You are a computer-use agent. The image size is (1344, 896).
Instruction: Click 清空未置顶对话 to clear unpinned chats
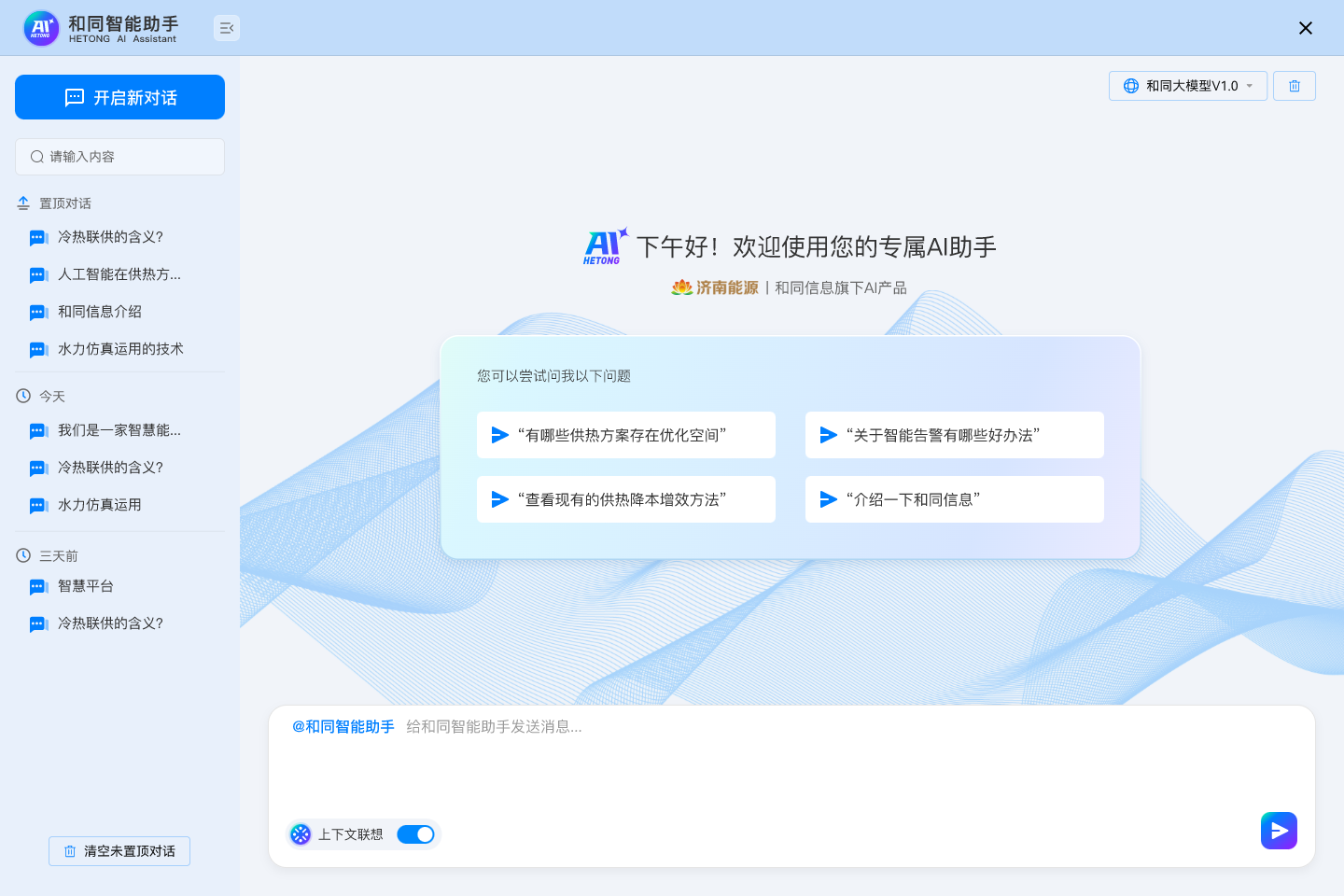pos(119,851)
